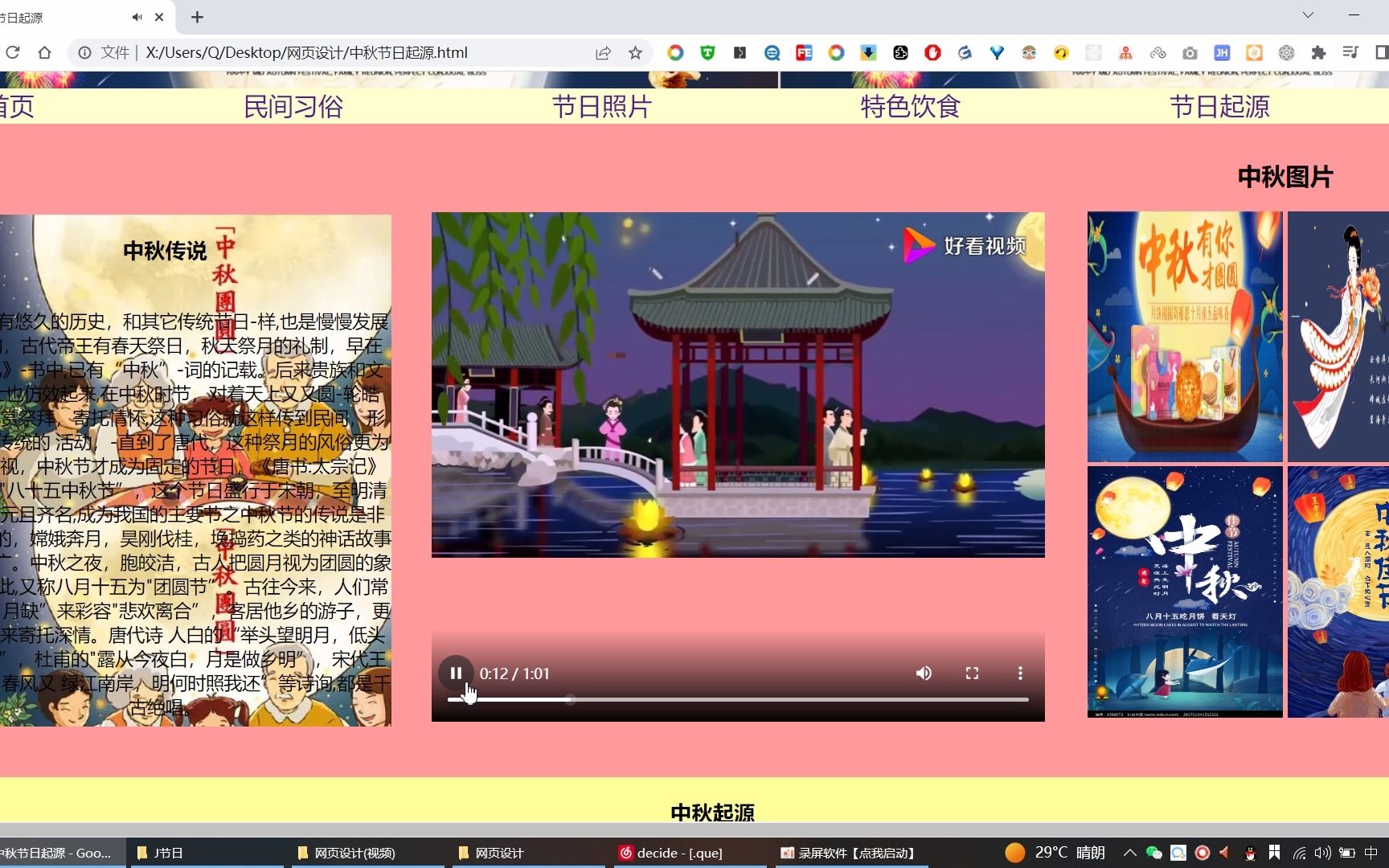Open the browser extensions puzzle icon
The image size is (1389, 868).
[1318, 52]
